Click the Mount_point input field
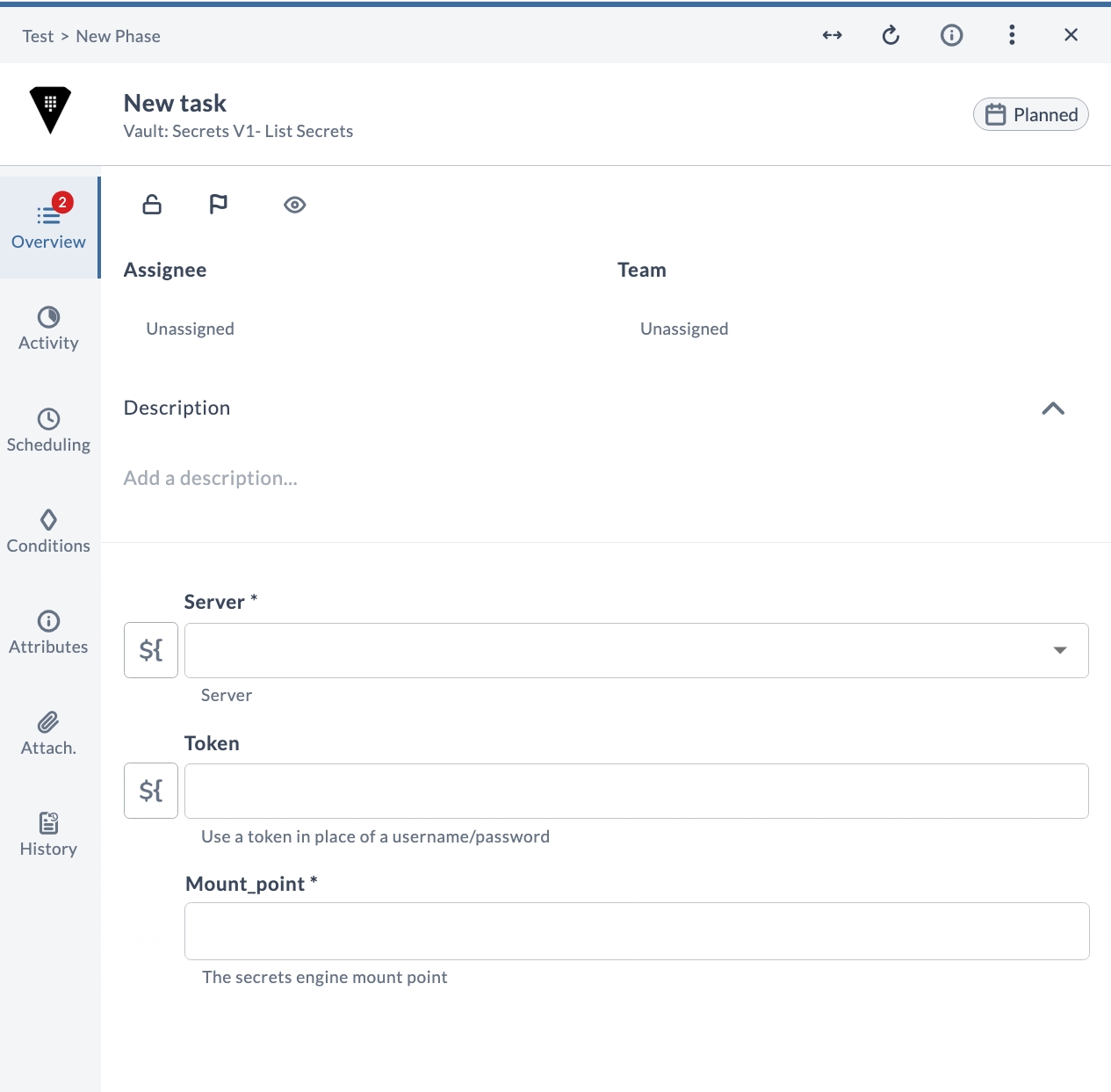 click(x=637, y=931)
